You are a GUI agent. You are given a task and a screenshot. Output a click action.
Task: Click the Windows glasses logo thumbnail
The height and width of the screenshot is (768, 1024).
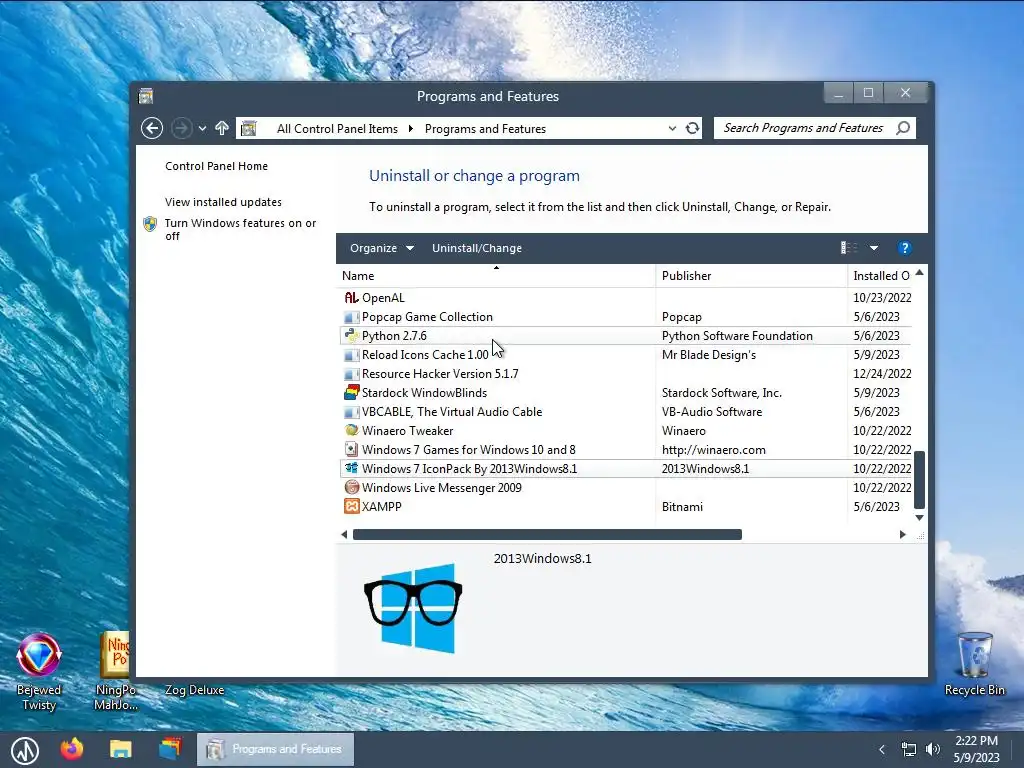(413, 607)
